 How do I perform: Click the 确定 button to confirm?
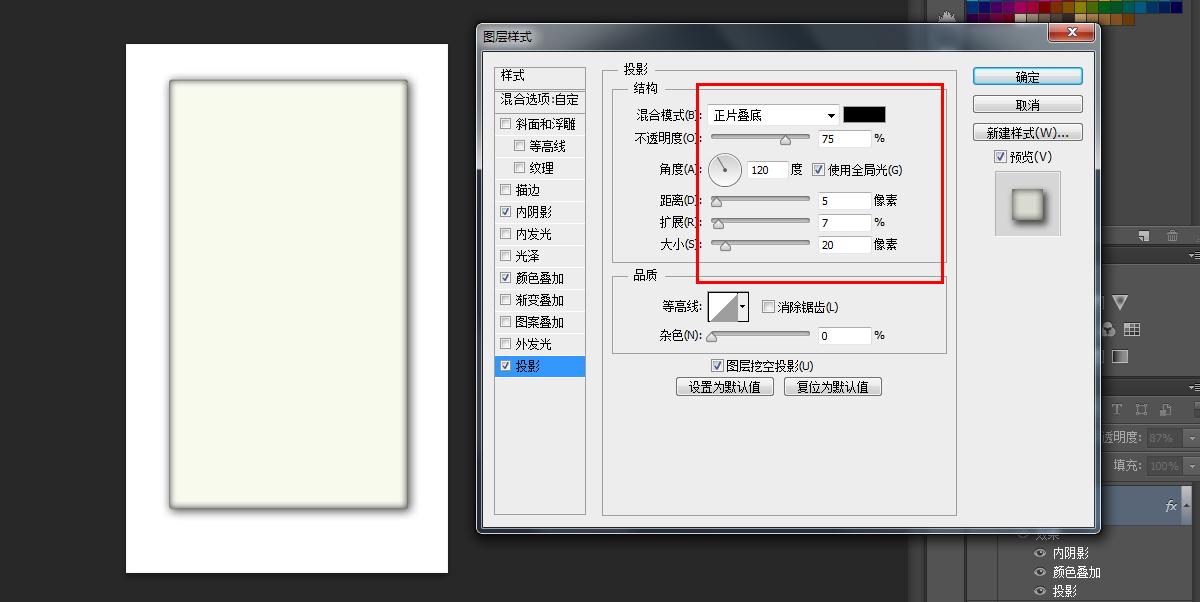pyautogui.click(x=1027, y=76)
